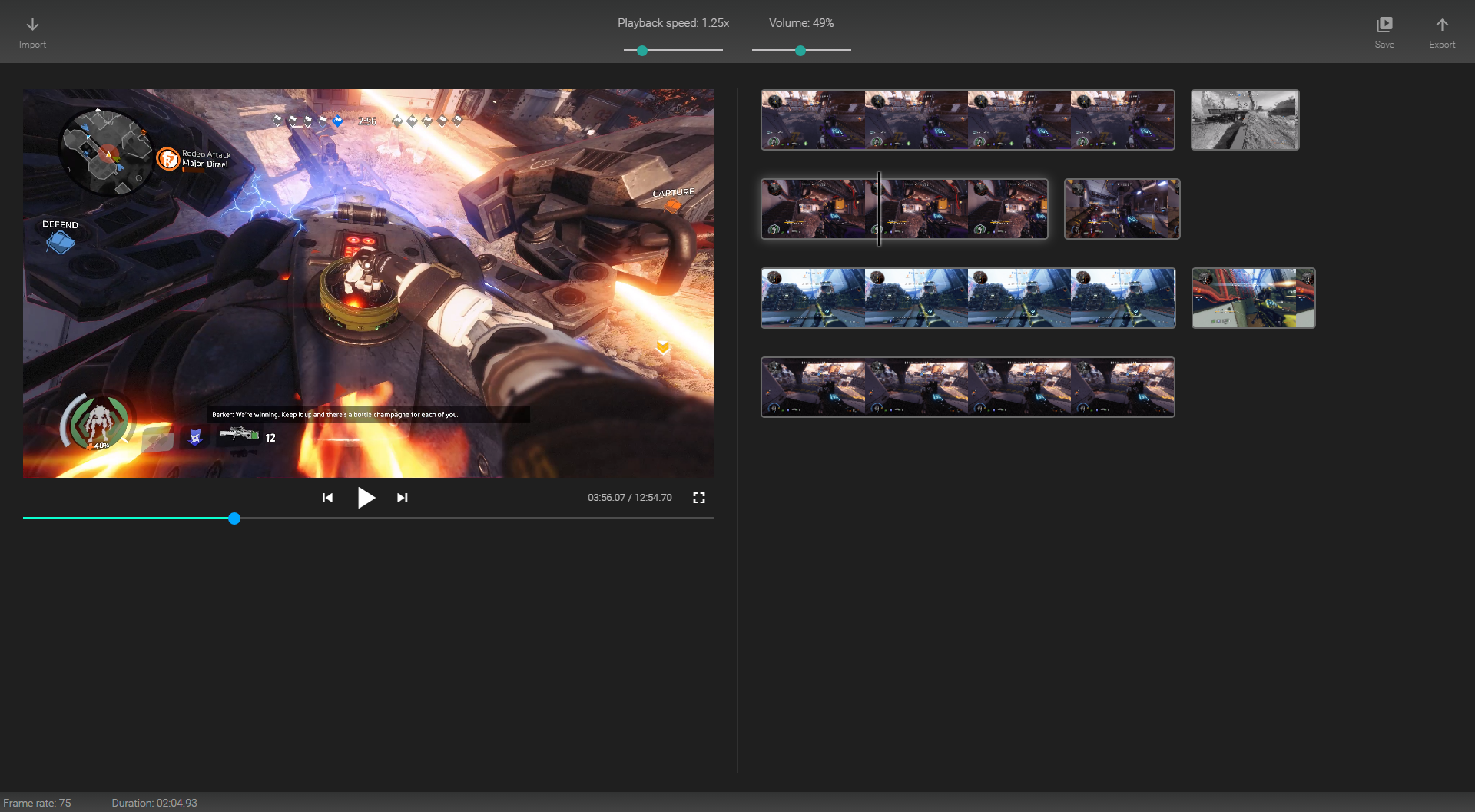Image resolution: width=1475 pixels, height=812 pixels.
Task: Skip to next clip
Action: click(x=402, y=498)
